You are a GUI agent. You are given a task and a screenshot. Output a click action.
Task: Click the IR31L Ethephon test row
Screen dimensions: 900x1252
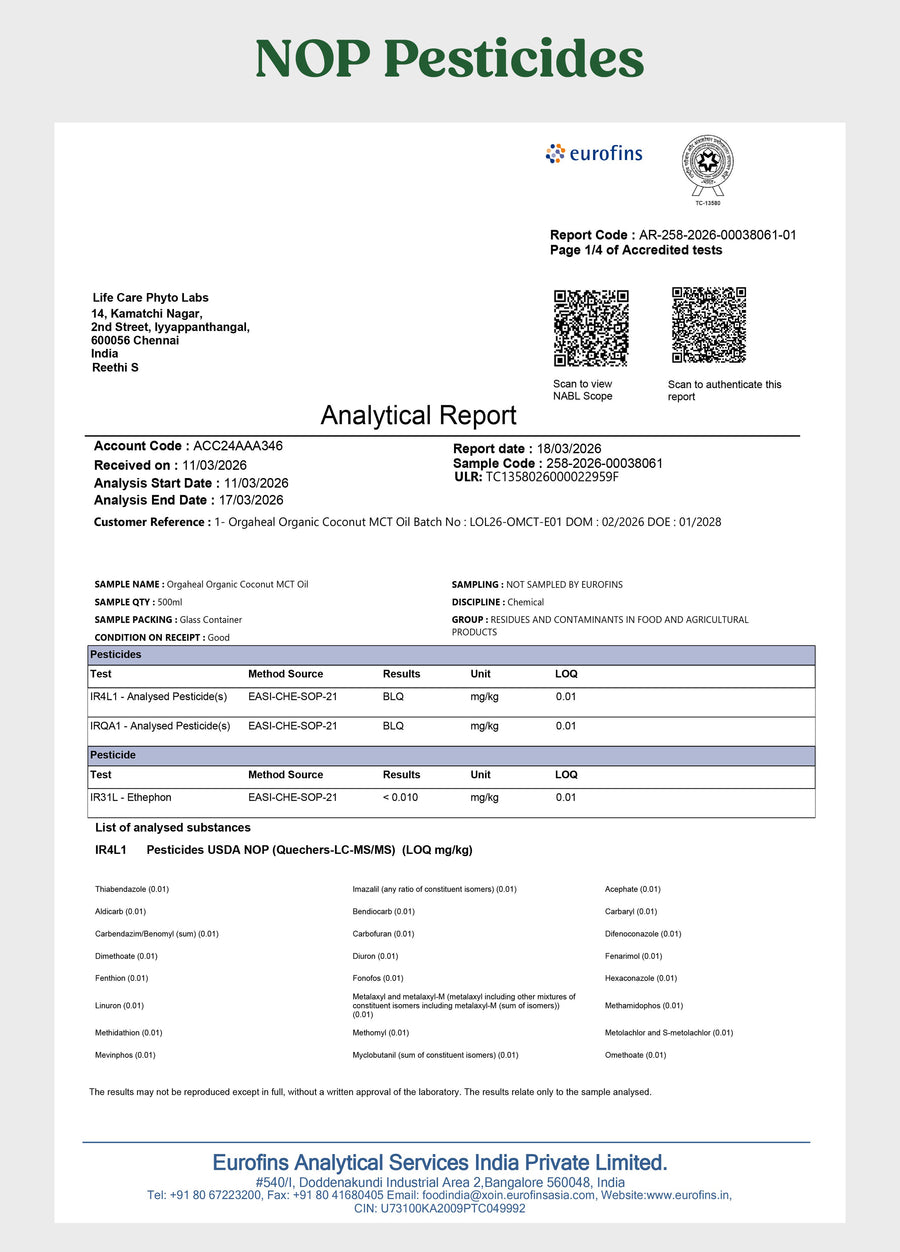coord(451,798)
